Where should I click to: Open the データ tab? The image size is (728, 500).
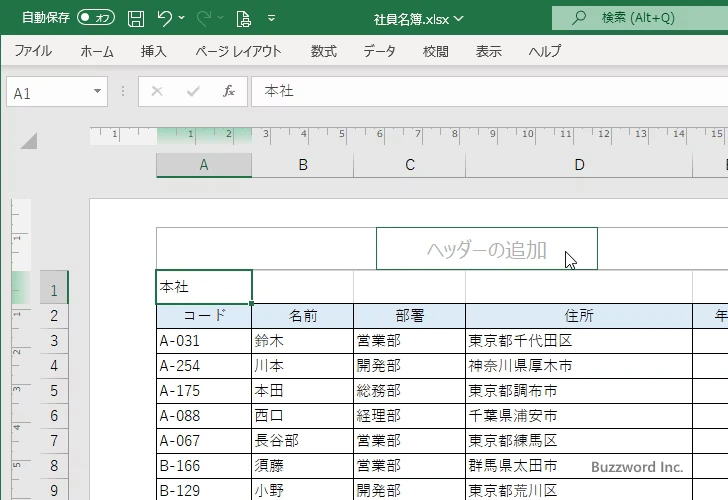click(x=379, y=51)
